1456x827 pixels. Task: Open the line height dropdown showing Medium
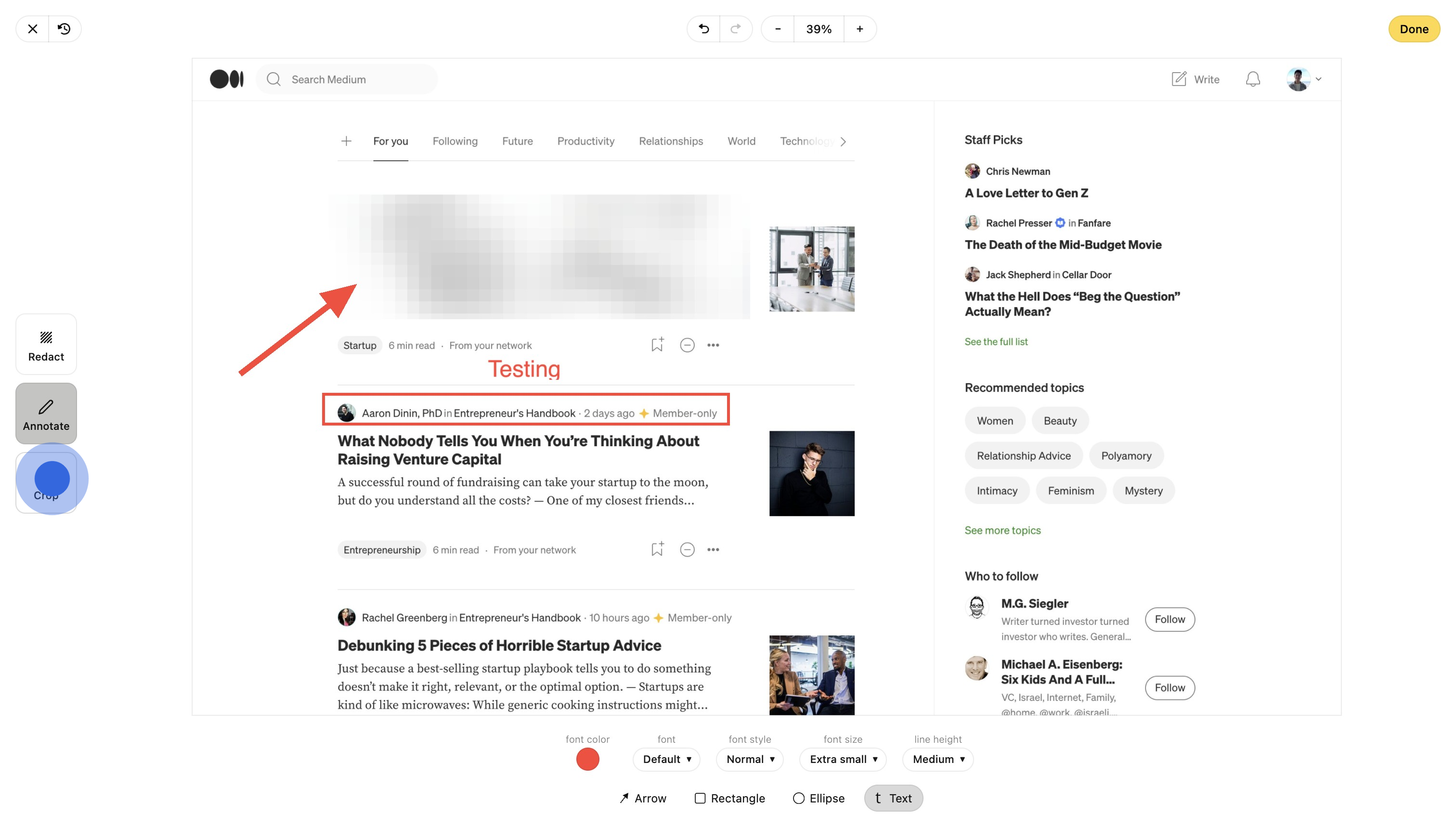pyautogui.click(x=938, y=760)
